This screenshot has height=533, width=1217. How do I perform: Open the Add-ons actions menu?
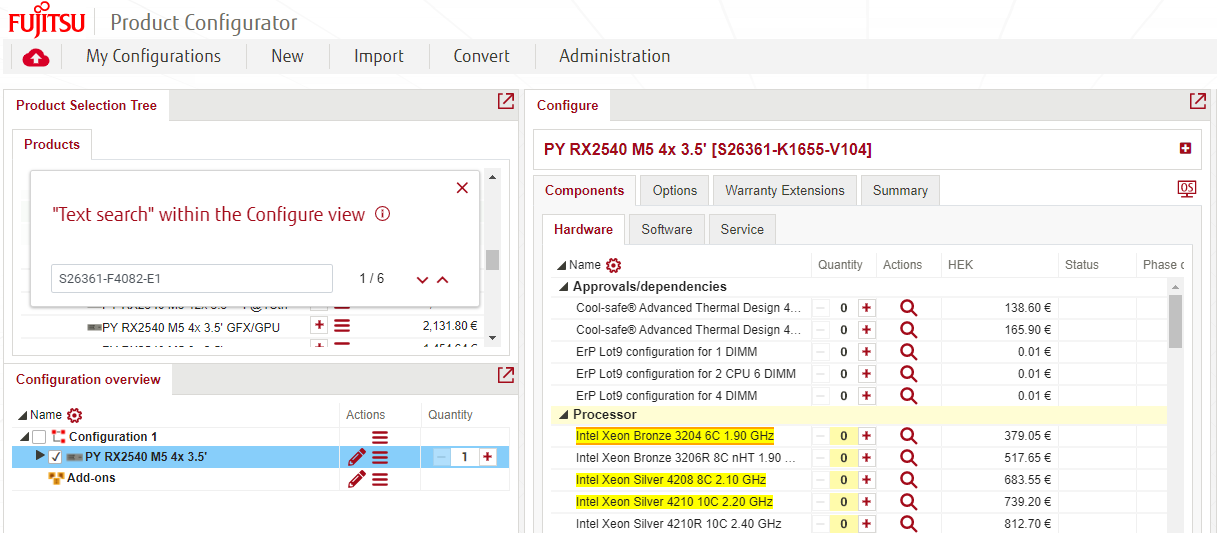coord(380,479)
